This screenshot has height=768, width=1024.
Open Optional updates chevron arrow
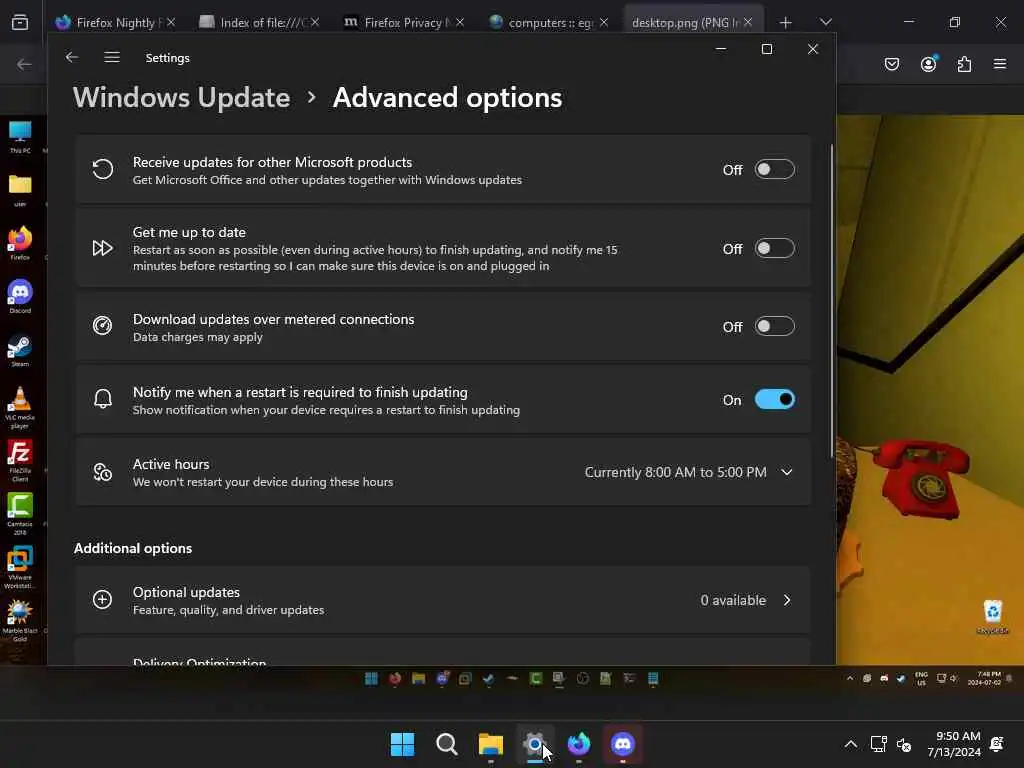[x=787, y=600]
